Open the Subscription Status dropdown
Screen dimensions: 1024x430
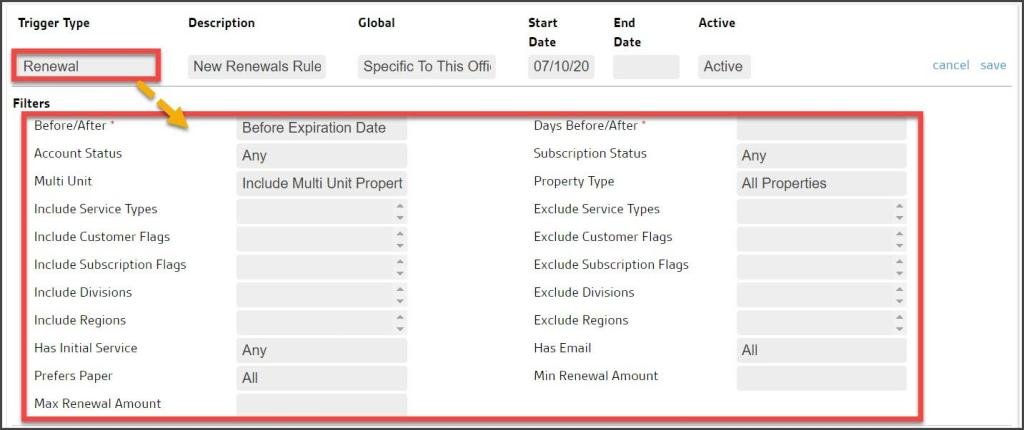coord(821,155)
